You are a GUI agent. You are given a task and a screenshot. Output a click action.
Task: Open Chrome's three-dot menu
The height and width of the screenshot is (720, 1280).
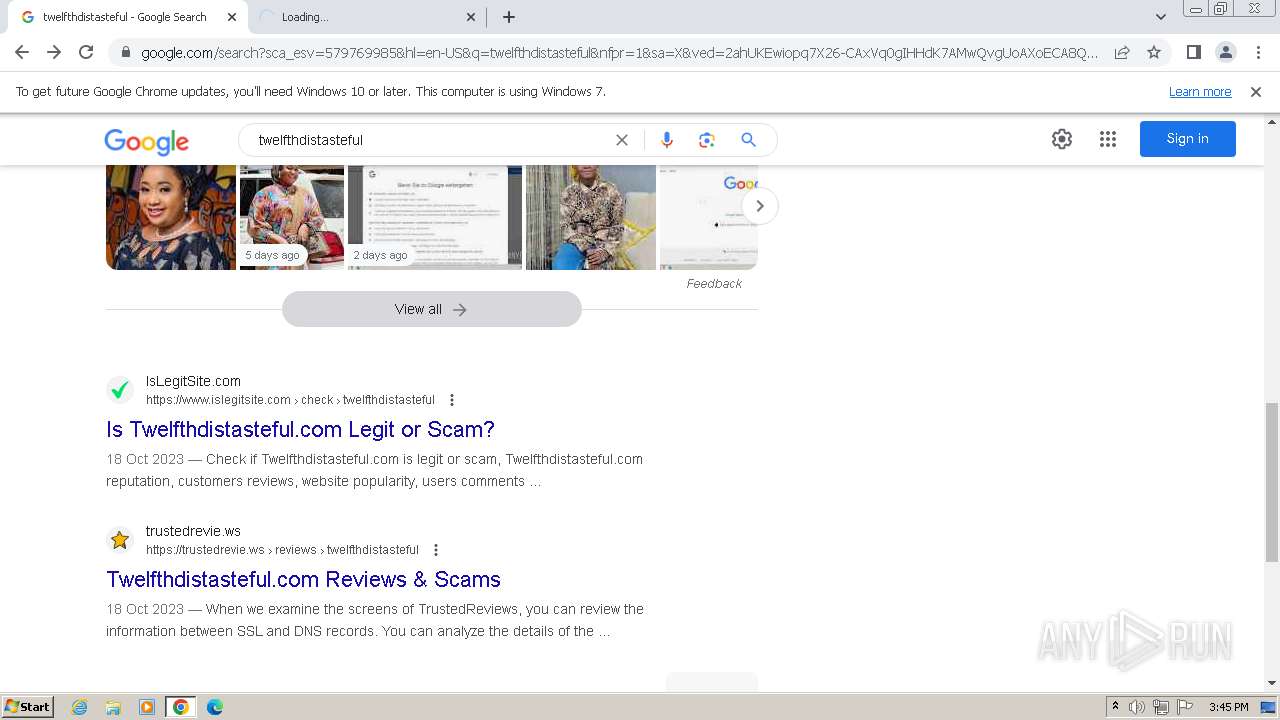coord(1258,52)
